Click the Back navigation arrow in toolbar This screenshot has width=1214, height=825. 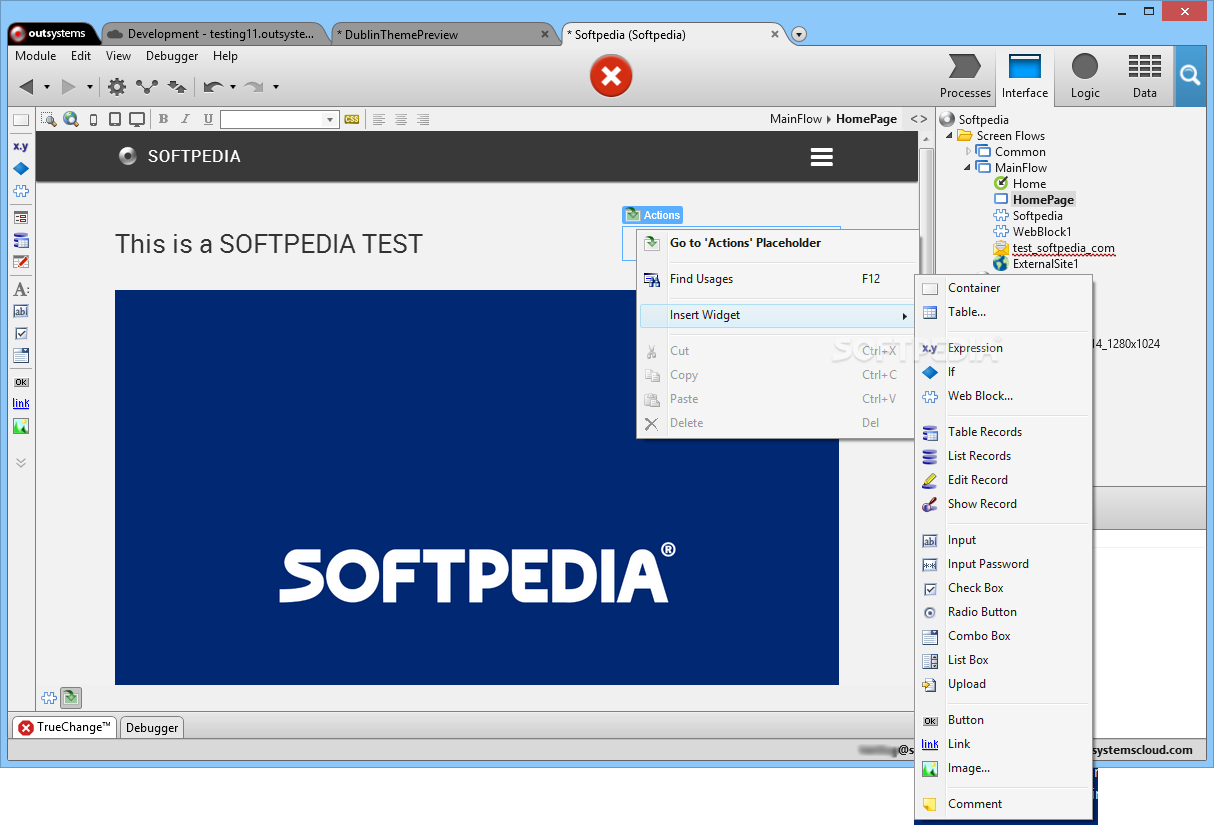point(27,87)
